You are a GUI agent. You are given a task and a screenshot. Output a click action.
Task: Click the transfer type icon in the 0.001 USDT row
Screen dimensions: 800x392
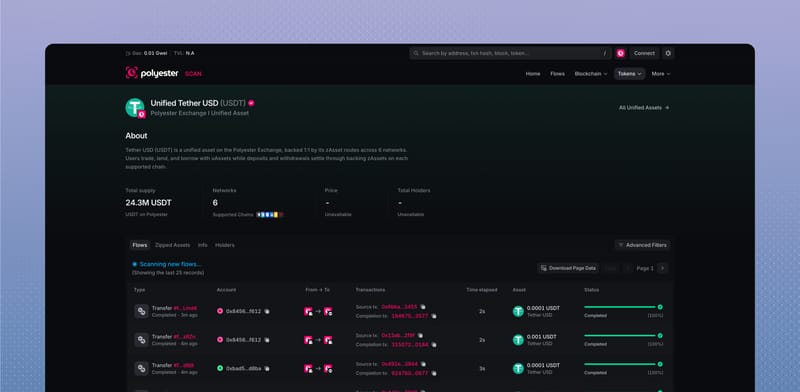[141, 340]
